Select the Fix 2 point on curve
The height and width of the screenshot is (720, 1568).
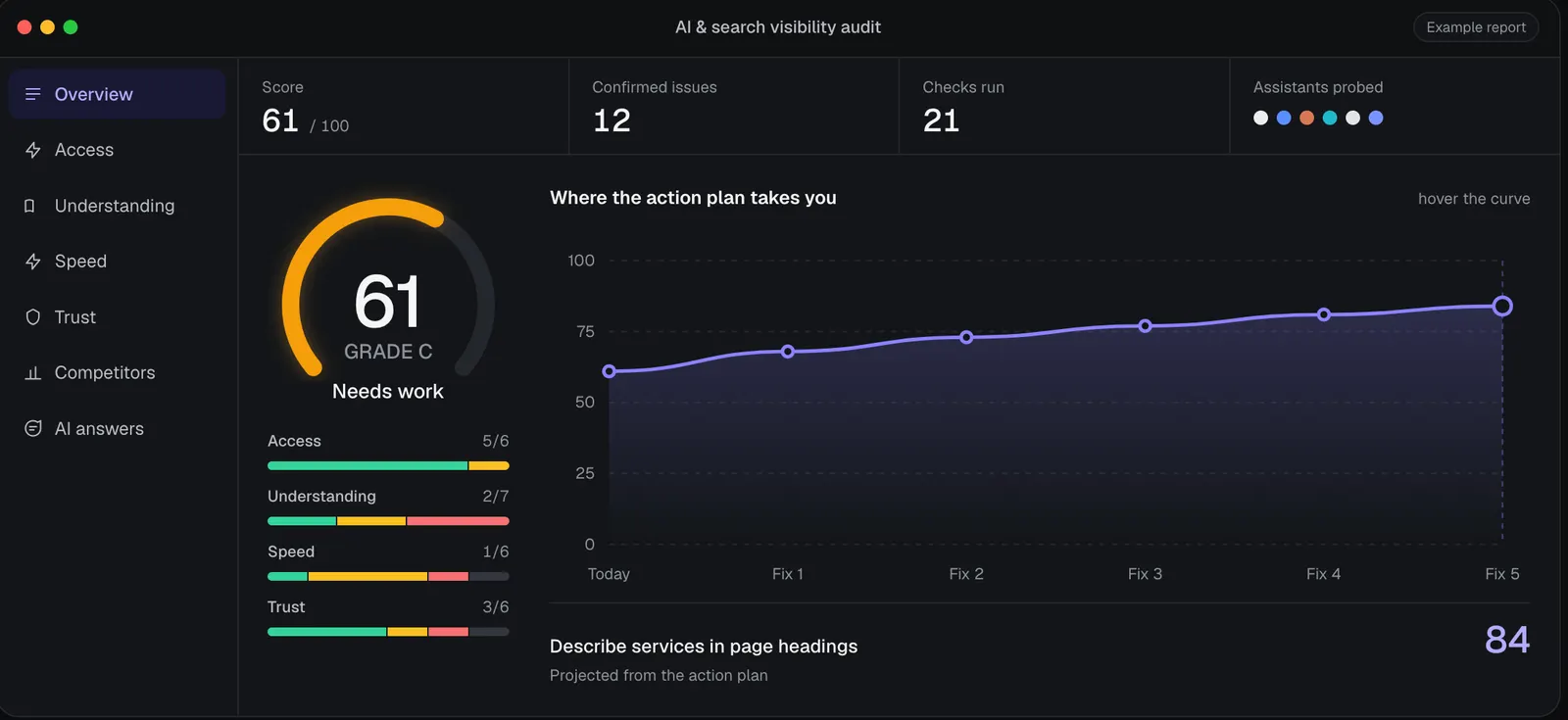(966, 337)
